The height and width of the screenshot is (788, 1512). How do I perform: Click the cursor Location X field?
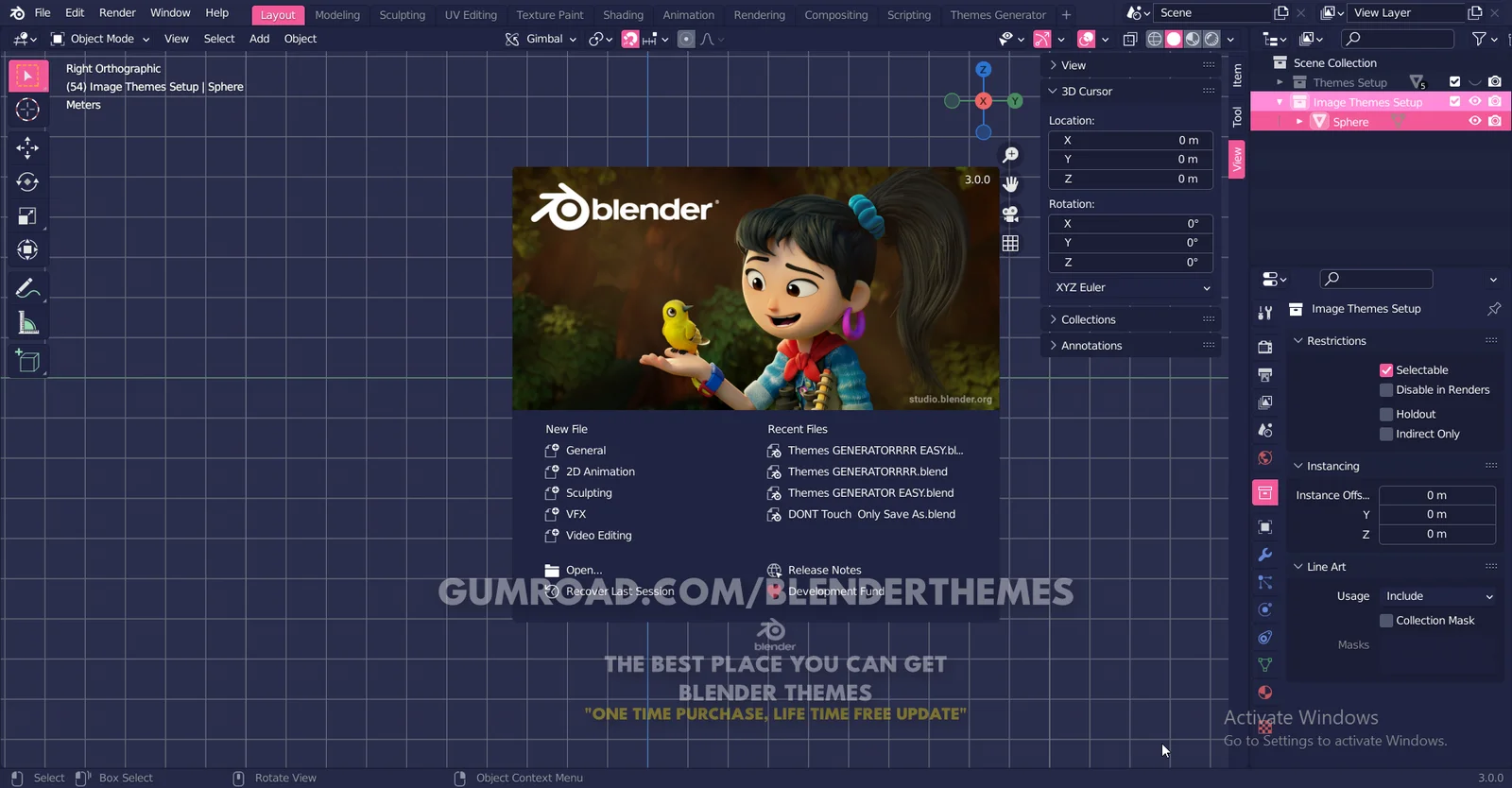coord(1131,140)
